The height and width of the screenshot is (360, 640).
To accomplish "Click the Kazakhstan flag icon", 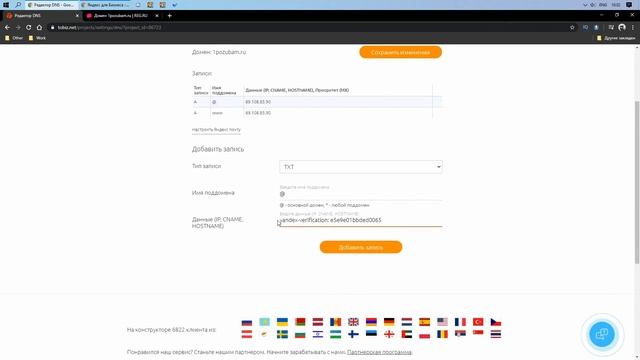I will click(x=264, y=322).
